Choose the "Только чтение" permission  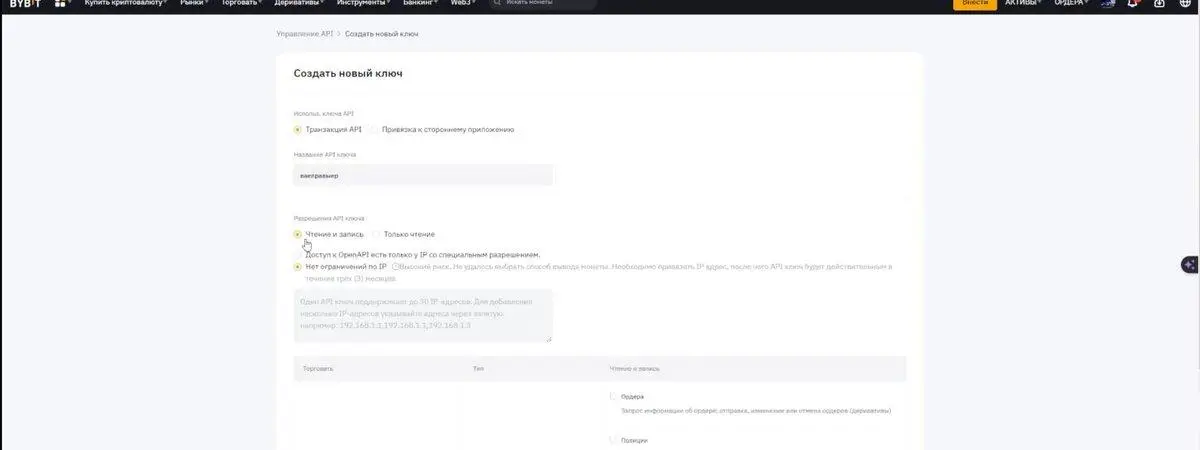[x=376, y=234]
